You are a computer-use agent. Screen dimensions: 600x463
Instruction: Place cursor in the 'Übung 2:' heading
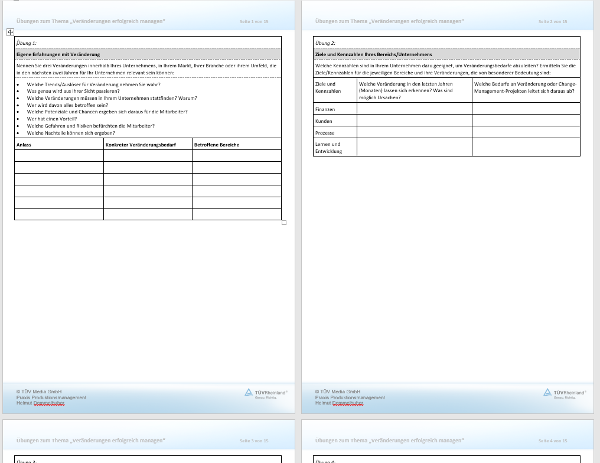point(326,44)
